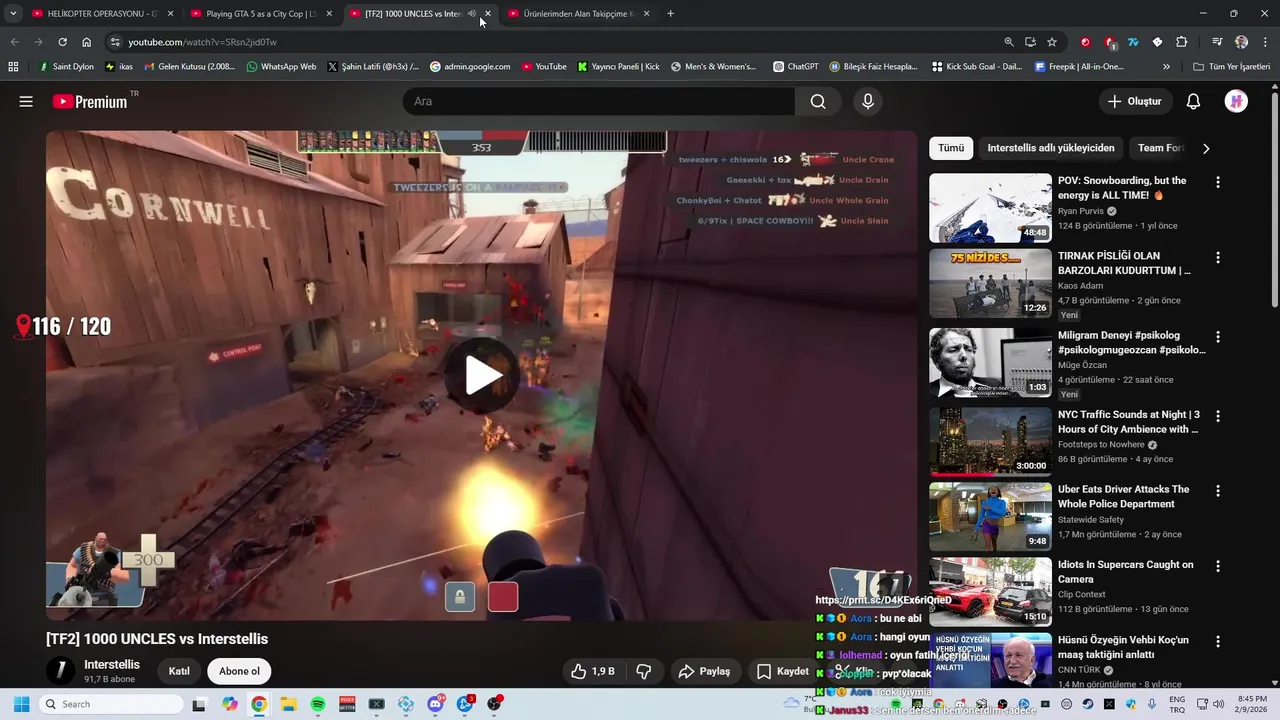The height and width of the screenshot is (720, 1280).
Task: Open the Interstellis channel name link
Action: tap(112, 665)
